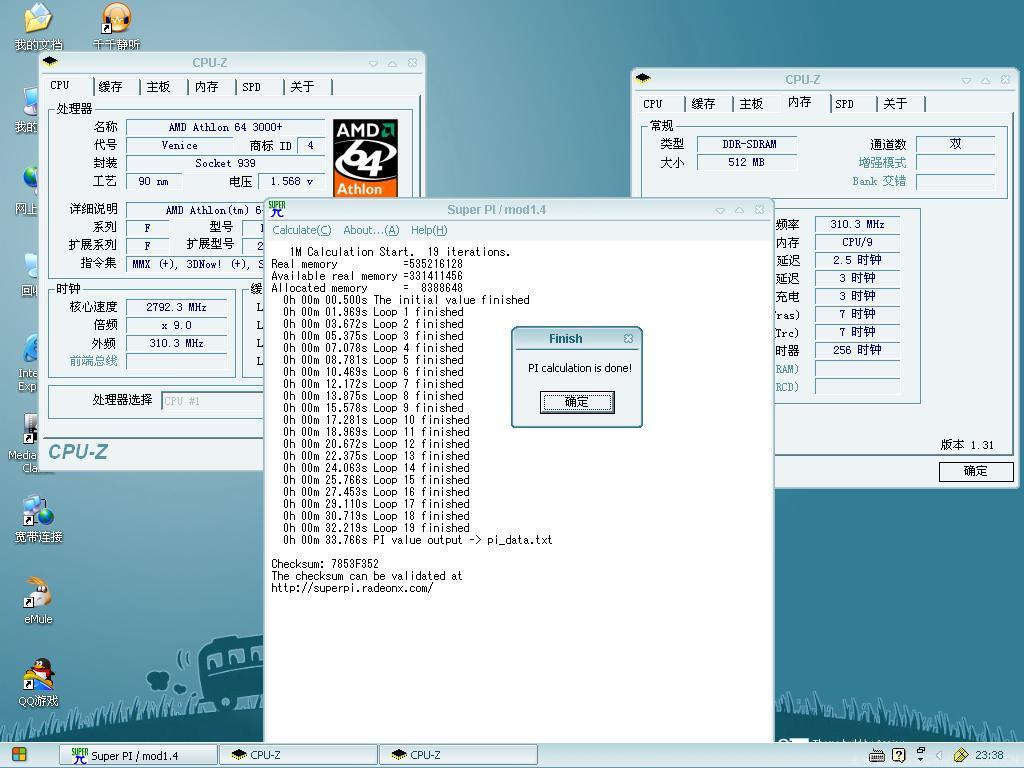The image size is (1024, 768).
Task: Click the DDR-SDRAM memory type value
Action: coord(747,144)
